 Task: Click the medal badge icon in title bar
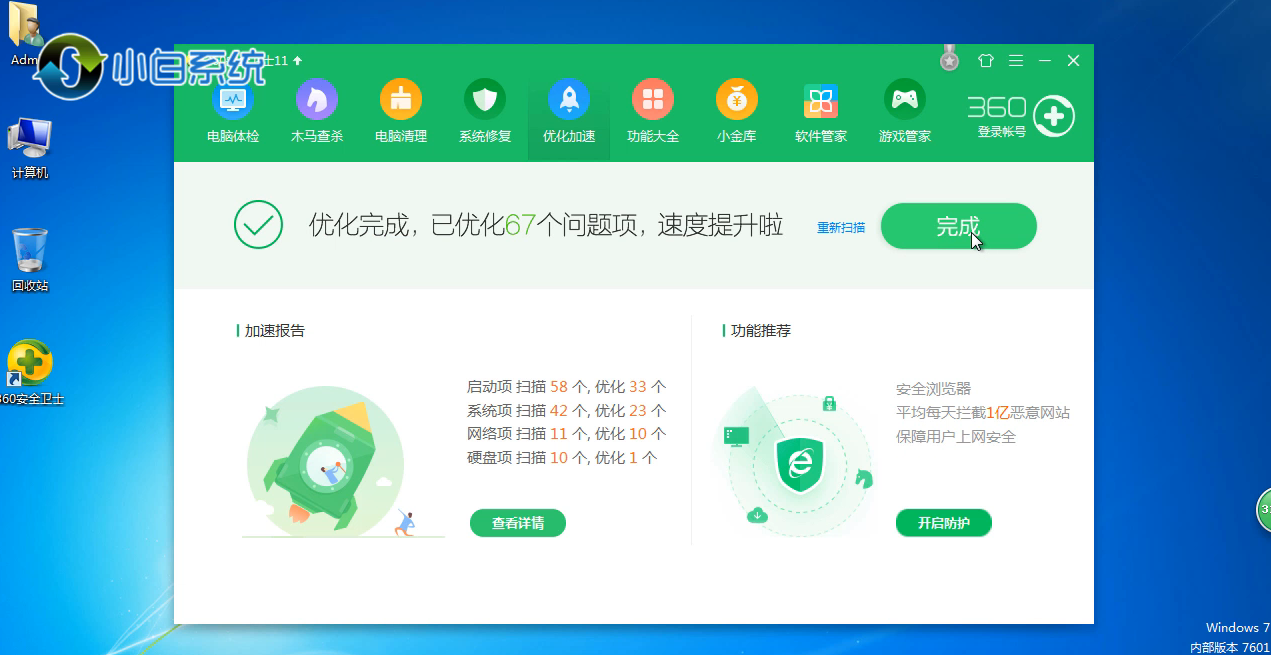point(950,60)
